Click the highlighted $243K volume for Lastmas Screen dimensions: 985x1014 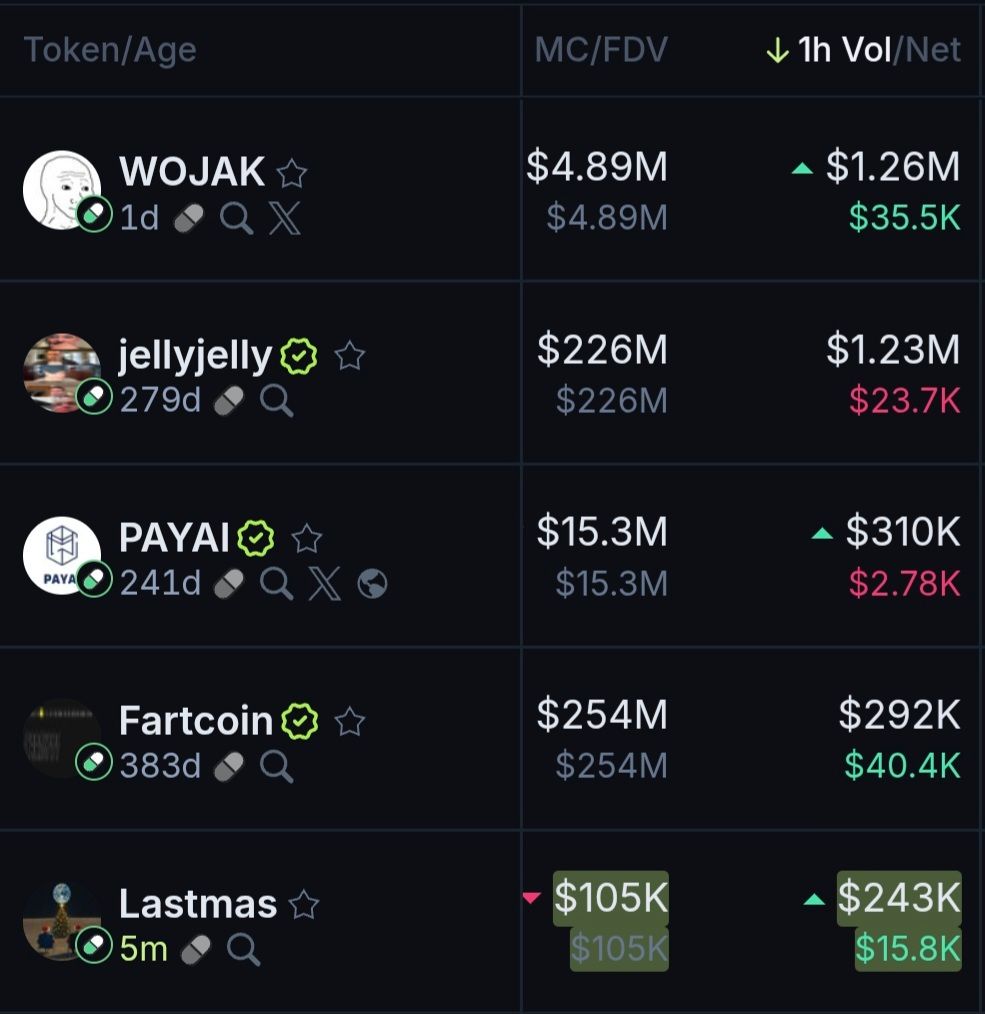pyautogui.click(x=898, y=898)
